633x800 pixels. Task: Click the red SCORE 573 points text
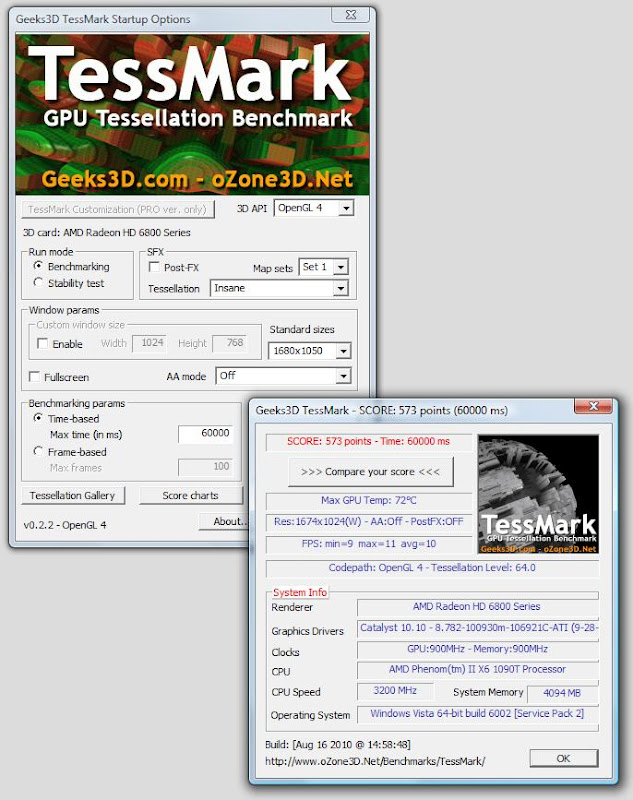click(x=368, y=441)
